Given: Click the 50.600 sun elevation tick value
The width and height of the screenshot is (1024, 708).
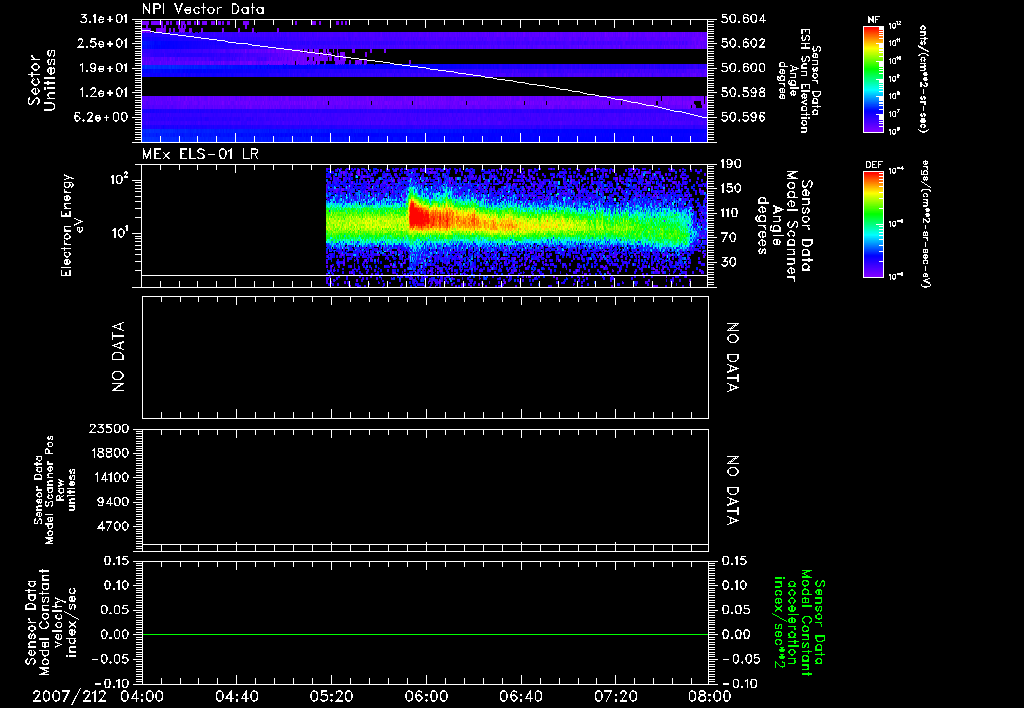Looking at the screenshot, I should point(743,68).
